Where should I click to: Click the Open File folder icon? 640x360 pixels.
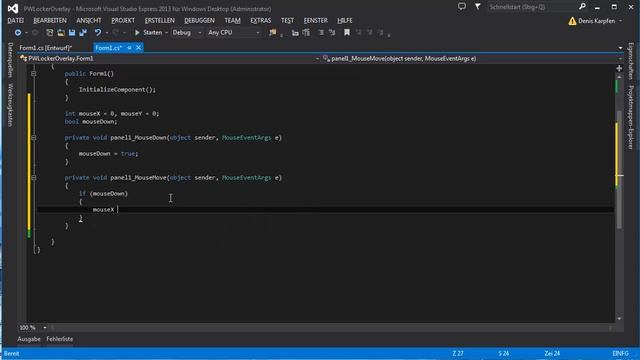point(61,33)
